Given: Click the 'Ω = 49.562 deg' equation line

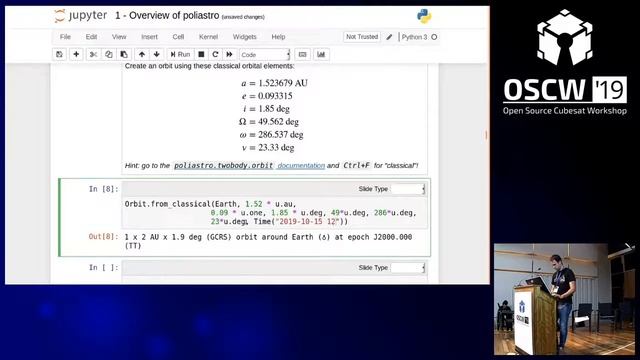Looking at the screenshot, I should (269, 122).
